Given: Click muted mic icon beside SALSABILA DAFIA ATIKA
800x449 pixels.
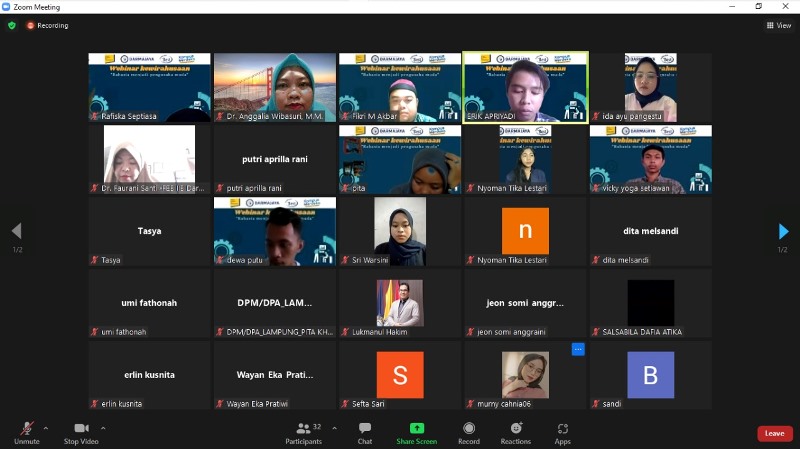Looking at the screenshot, I should (x=595, y=332).
